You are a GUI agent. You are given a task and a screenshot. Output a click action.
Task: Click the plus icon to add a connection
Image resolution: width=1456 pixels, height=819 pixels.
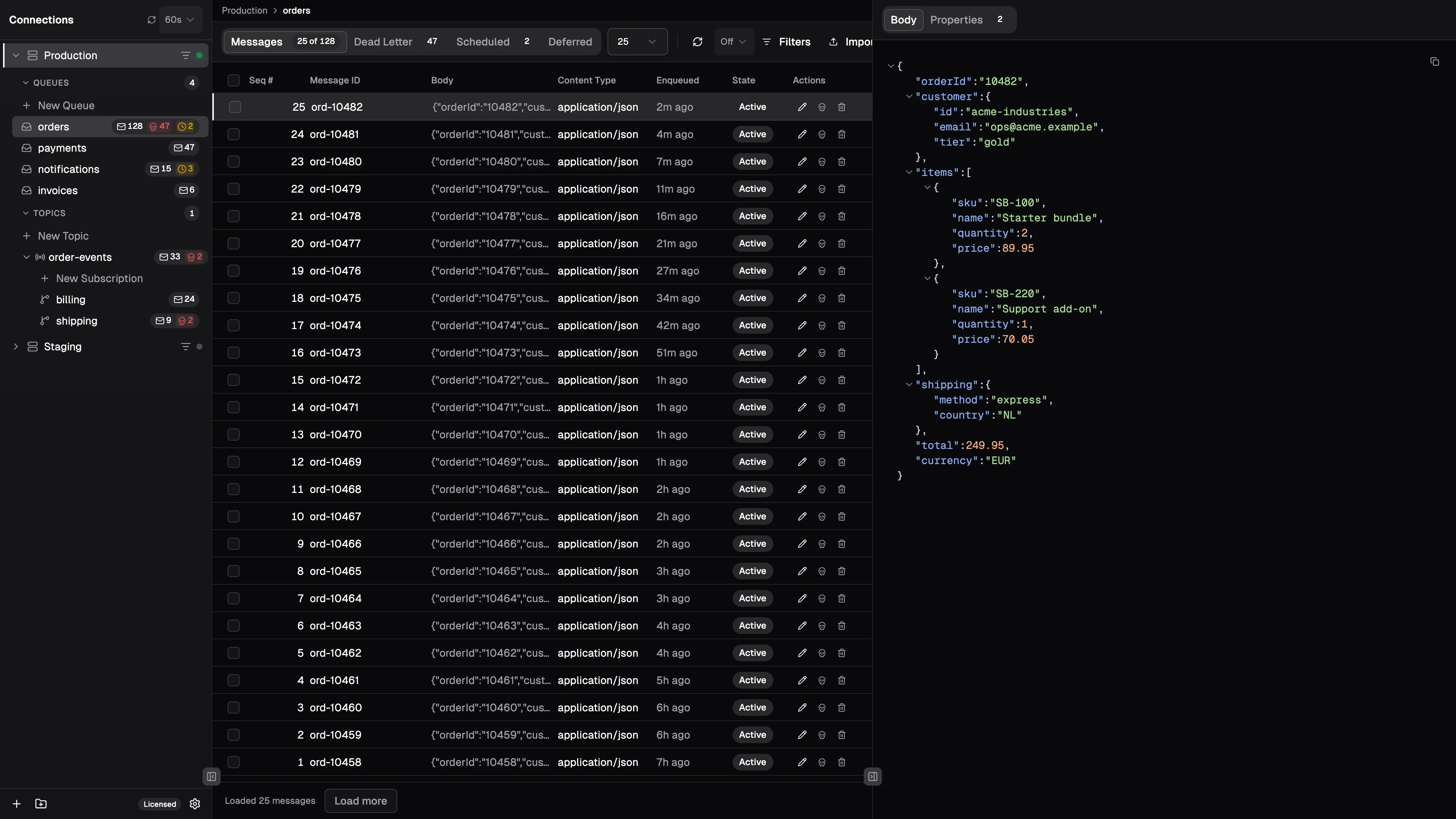(x=17, y=804)
